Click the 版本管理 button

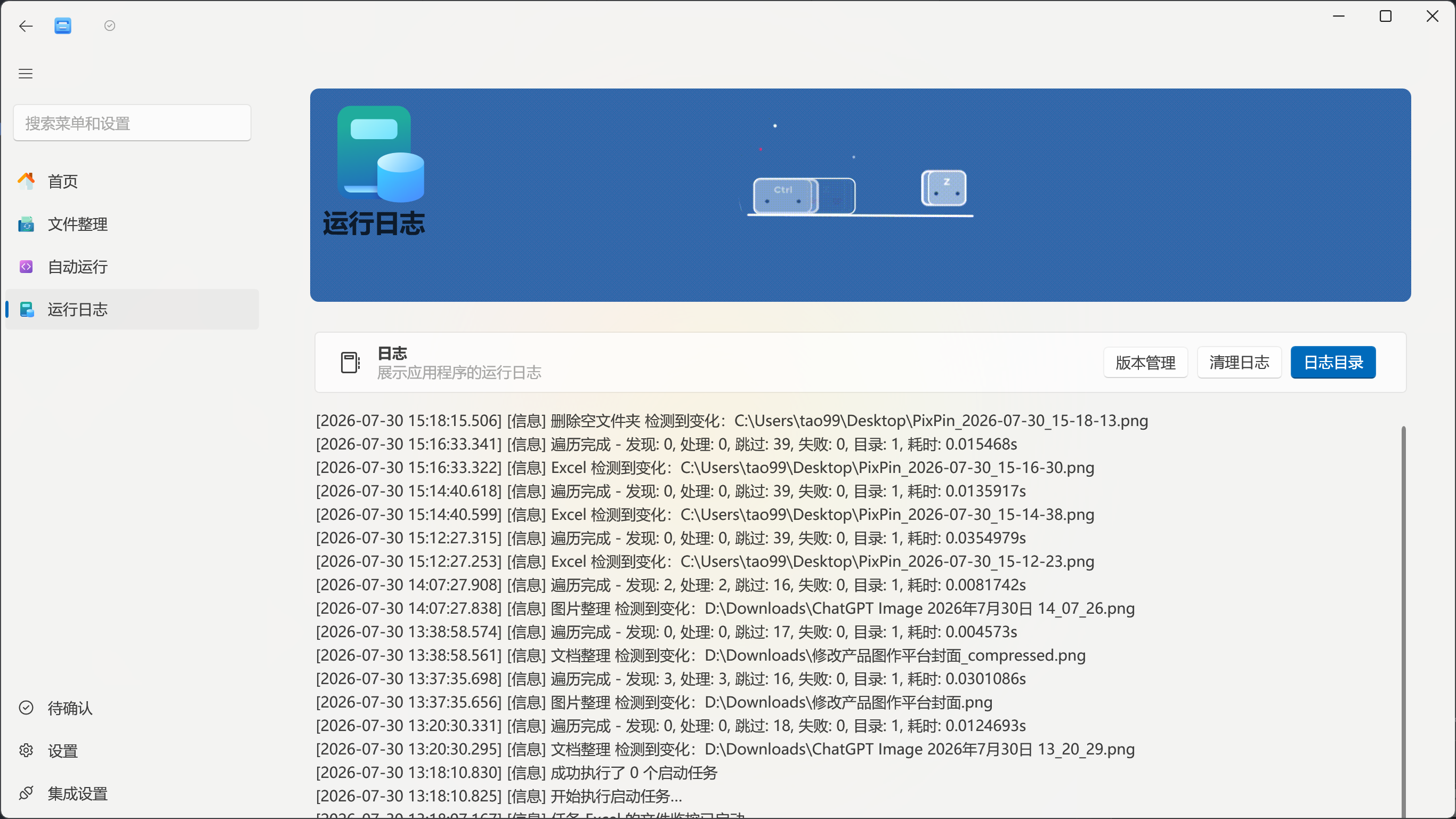click(x=1145, y=362)
